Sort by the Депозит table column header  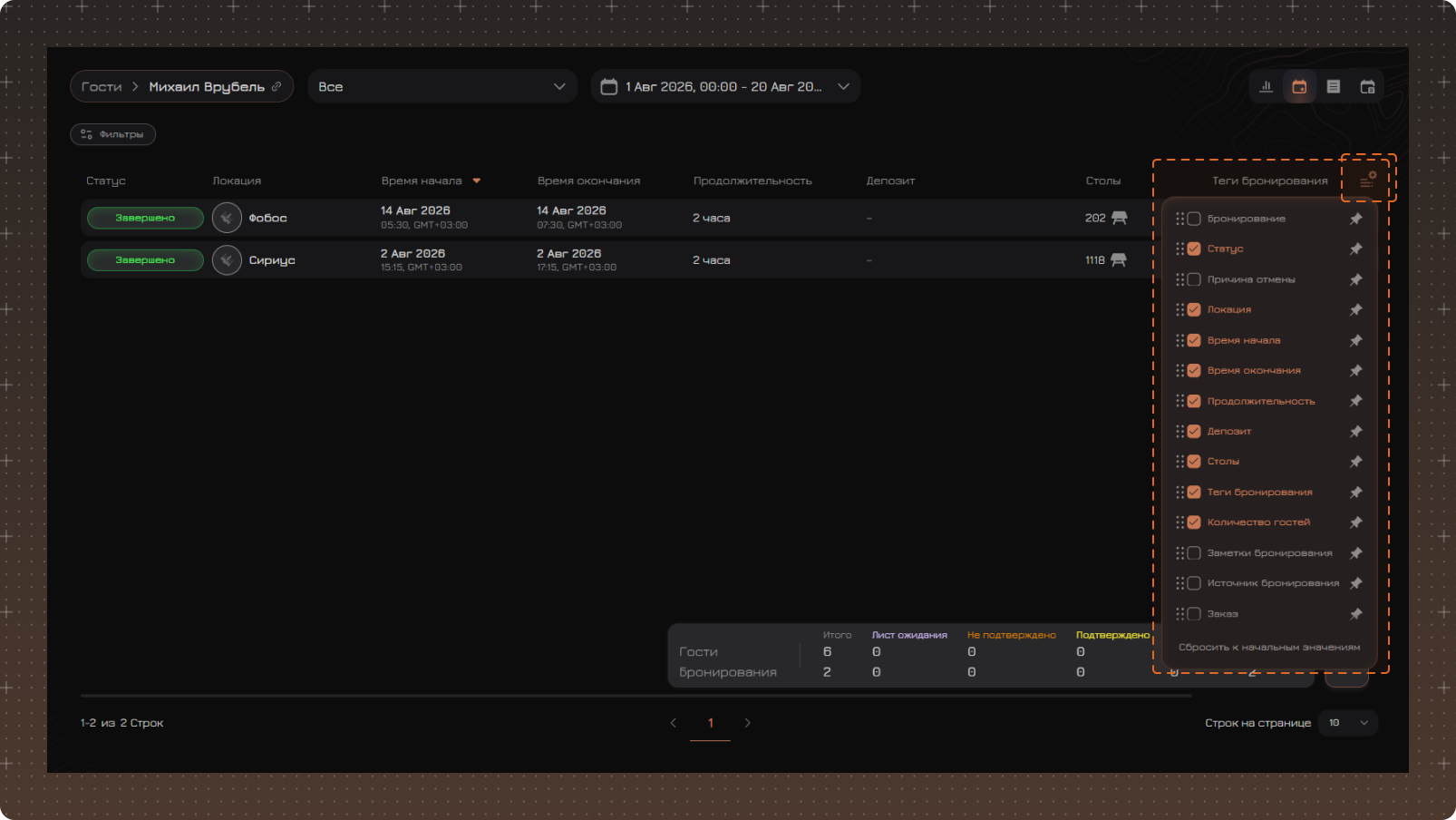pos(890,181)
